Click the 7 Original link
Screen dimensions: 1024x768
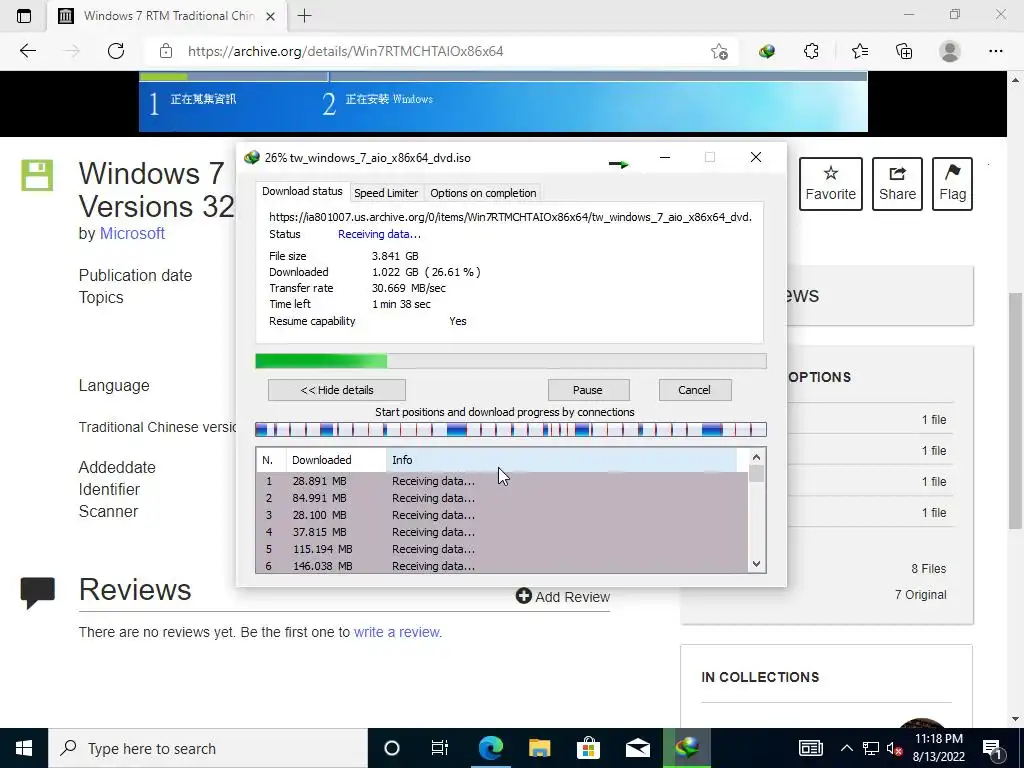coord(920,595)
